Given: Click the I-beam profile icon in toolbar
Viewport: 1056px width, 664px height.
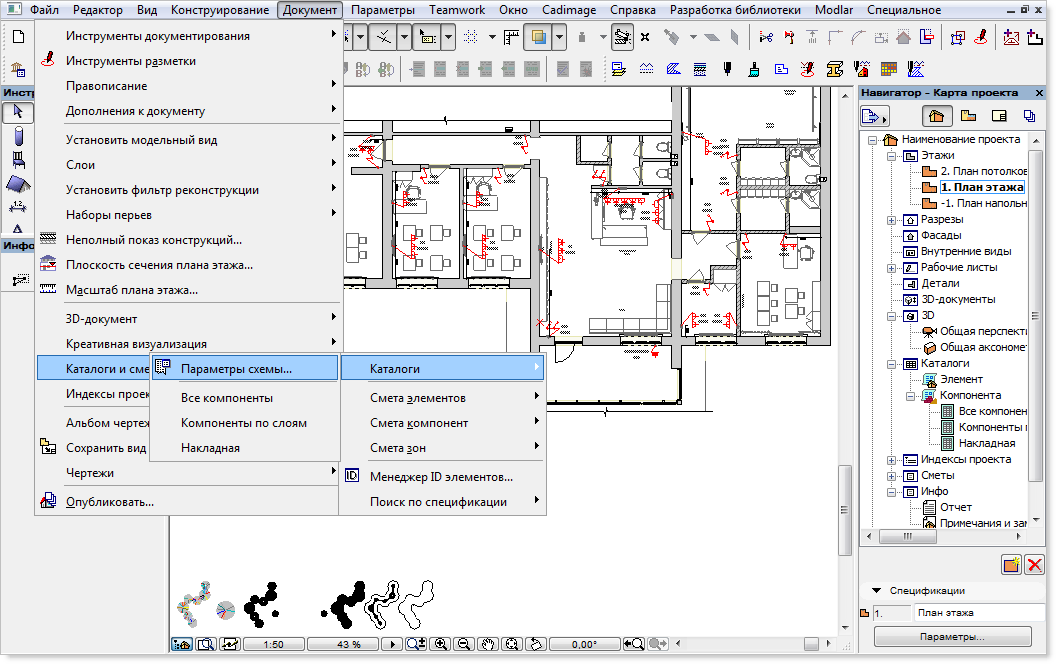Looking at the screenshot, I should (834, 69).
